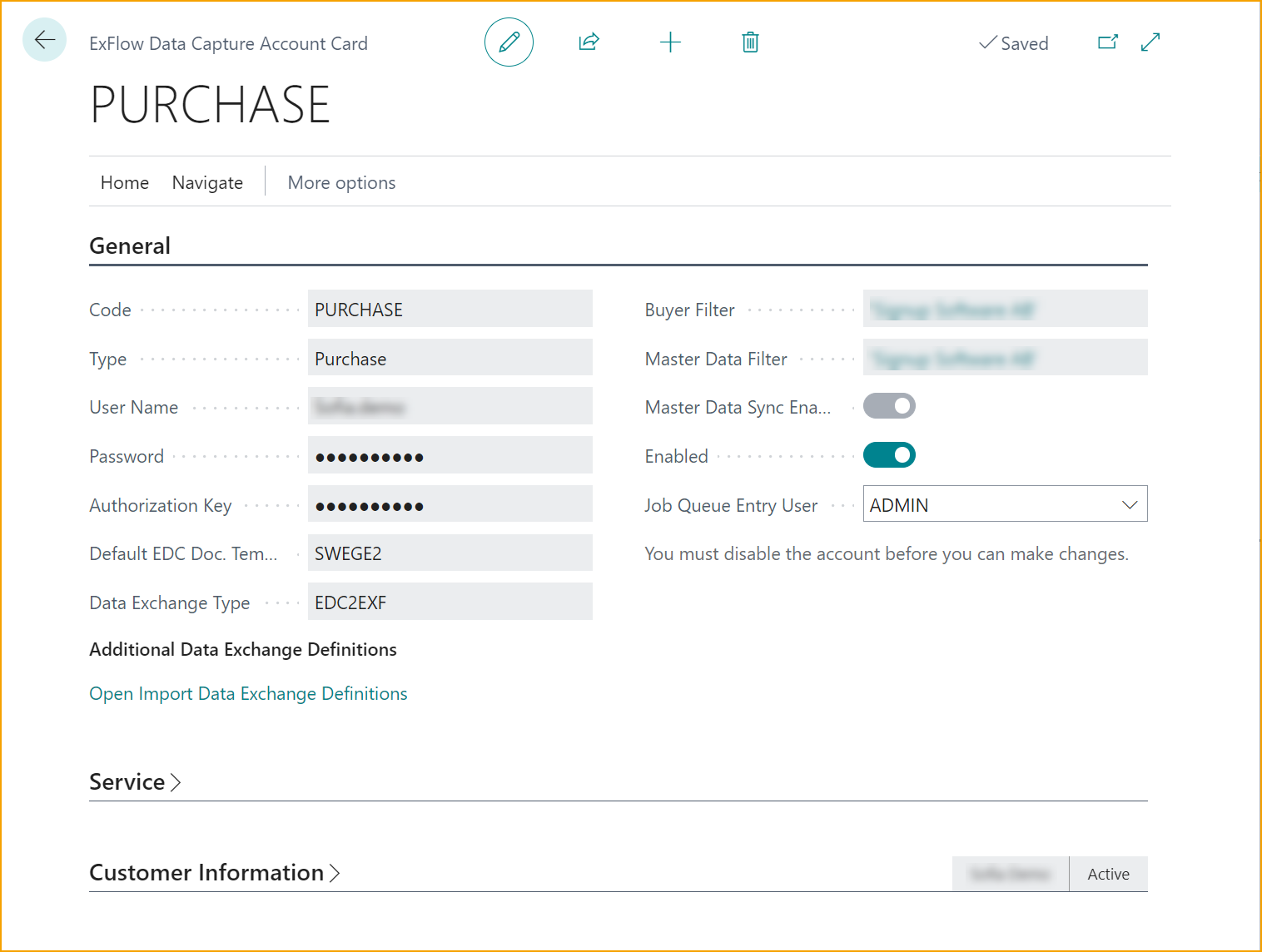Screen dimensions: 1262x952
Task: Click the back navigation arrow
Action: point(44,39)
